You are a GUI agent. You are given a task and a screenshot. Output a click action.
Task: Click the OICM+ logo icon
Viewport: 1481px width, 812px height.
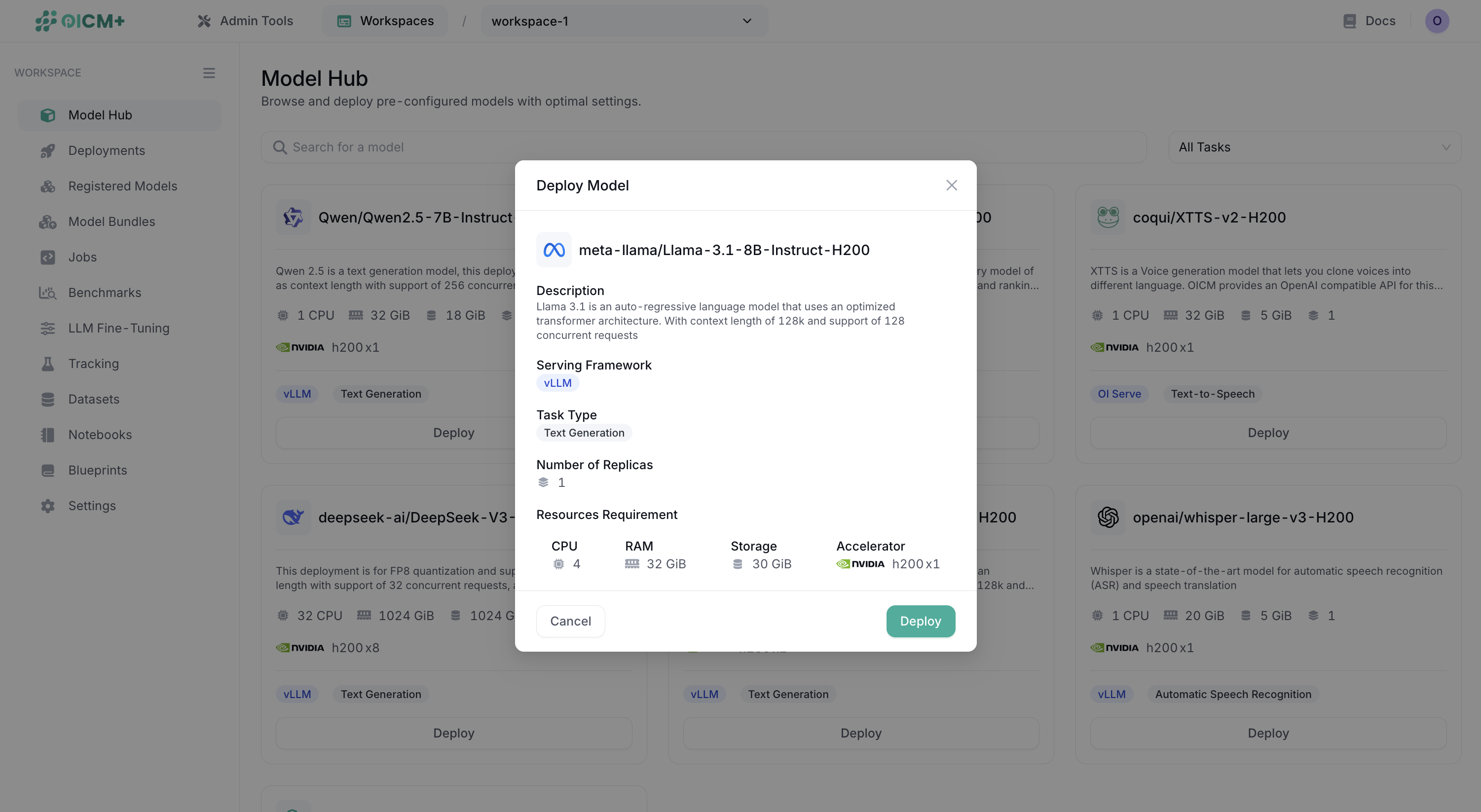point(46,21)
